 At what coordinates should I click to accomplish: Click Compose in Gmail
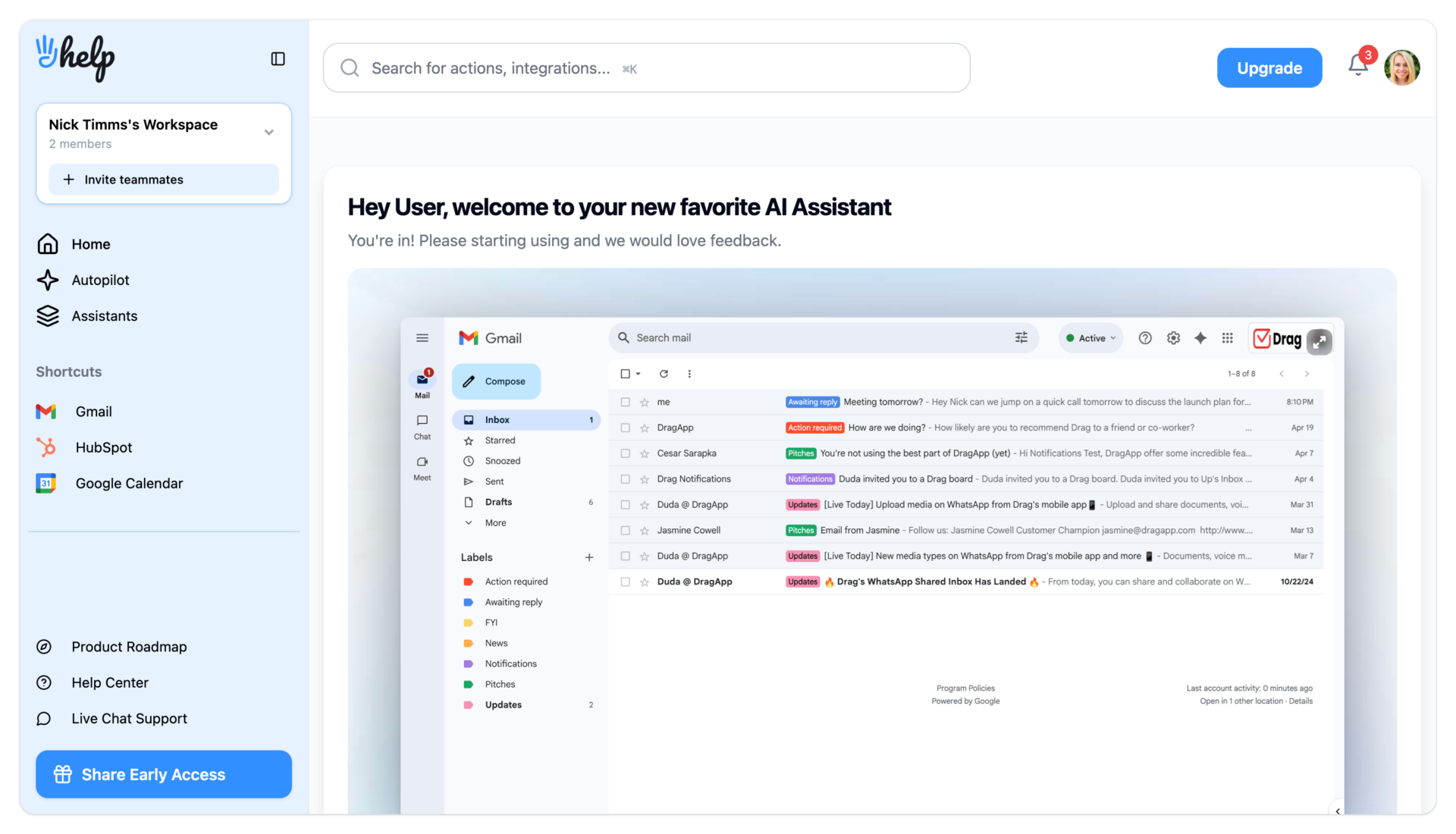point(496,381)
